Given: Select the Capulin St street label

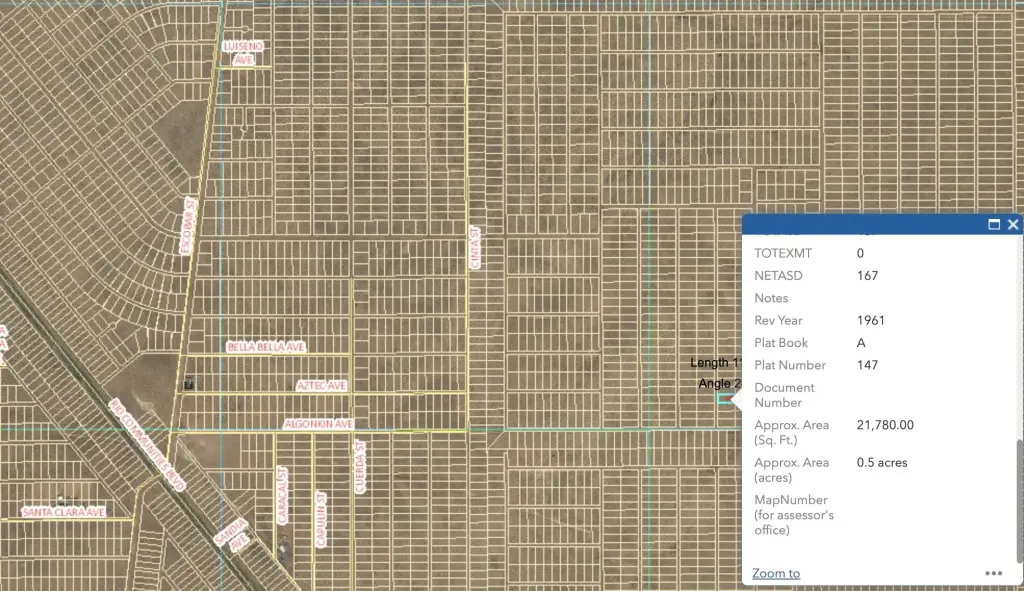Looking at the screenshot, I should [x=321, y=517].
